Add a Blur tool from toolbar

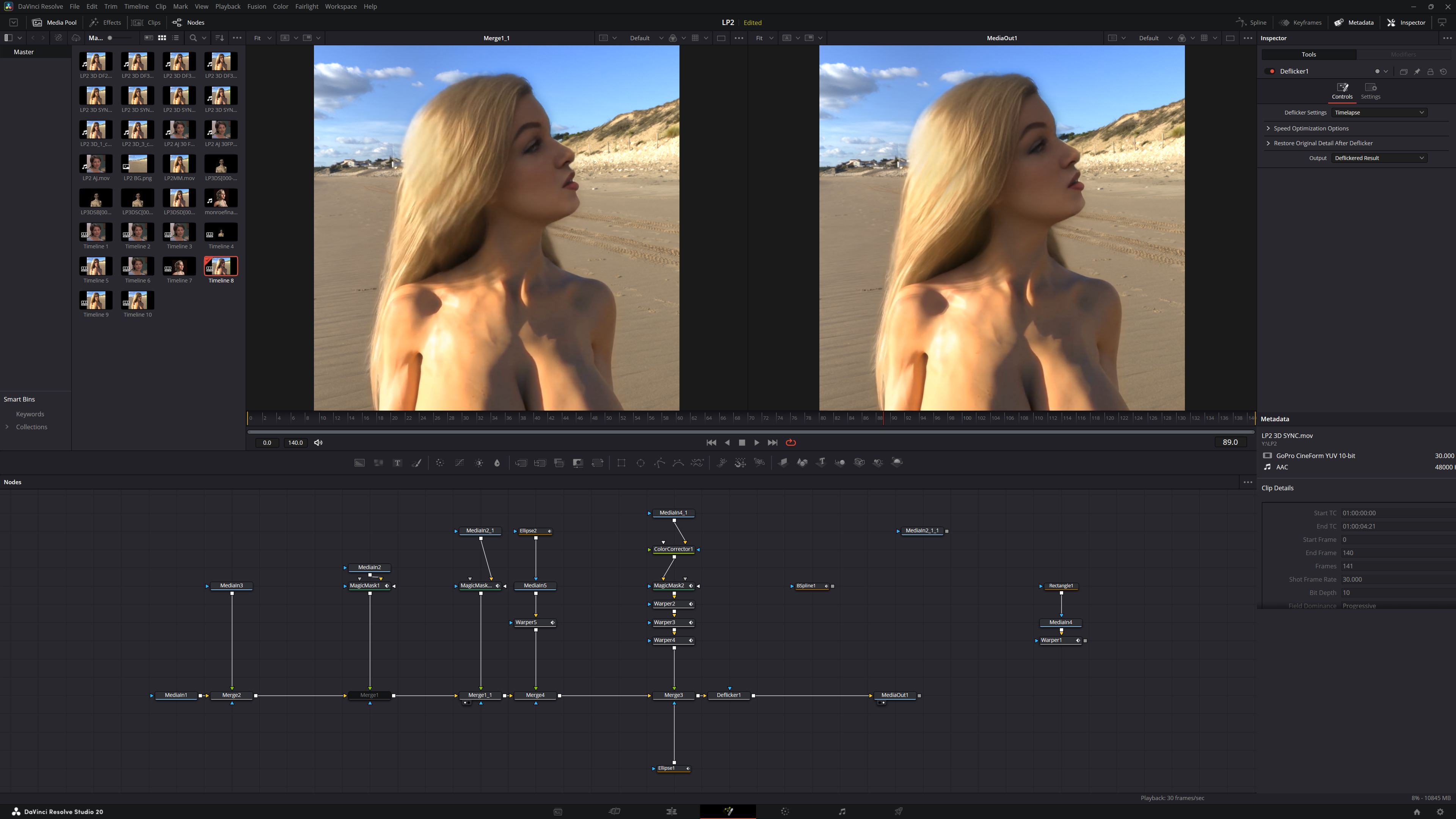(x=497, y=463)
